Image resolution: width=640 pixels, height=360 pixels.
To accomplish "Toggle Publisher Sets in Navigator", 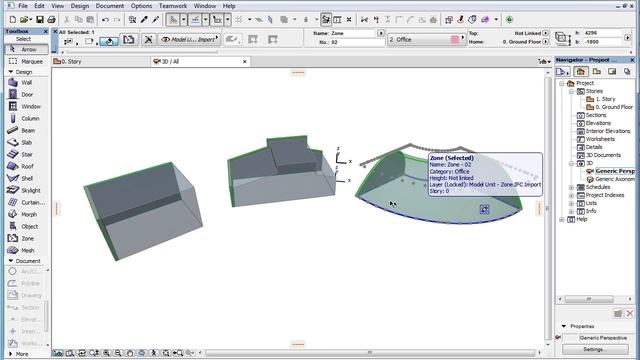I will 627,72.
